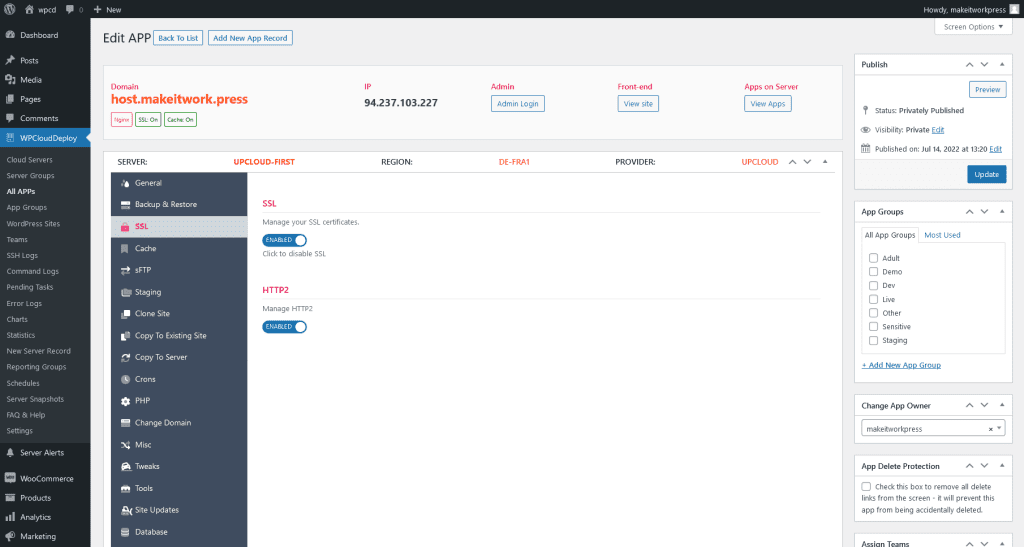Click the General tab icon
1024x547 pixels.
point(125,183)
